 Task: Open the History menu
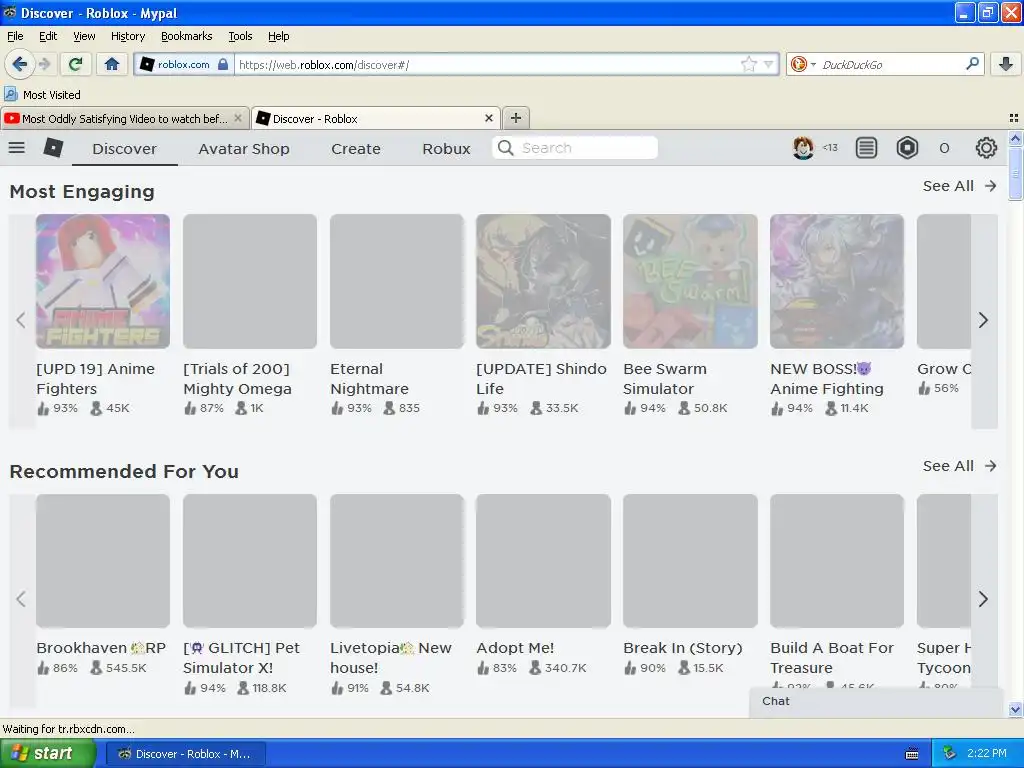[127, 36]
